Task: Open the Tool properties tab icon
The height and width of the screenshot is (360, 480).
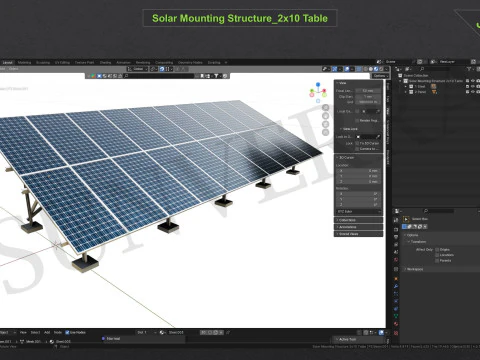Action: [x=396, y=220]
